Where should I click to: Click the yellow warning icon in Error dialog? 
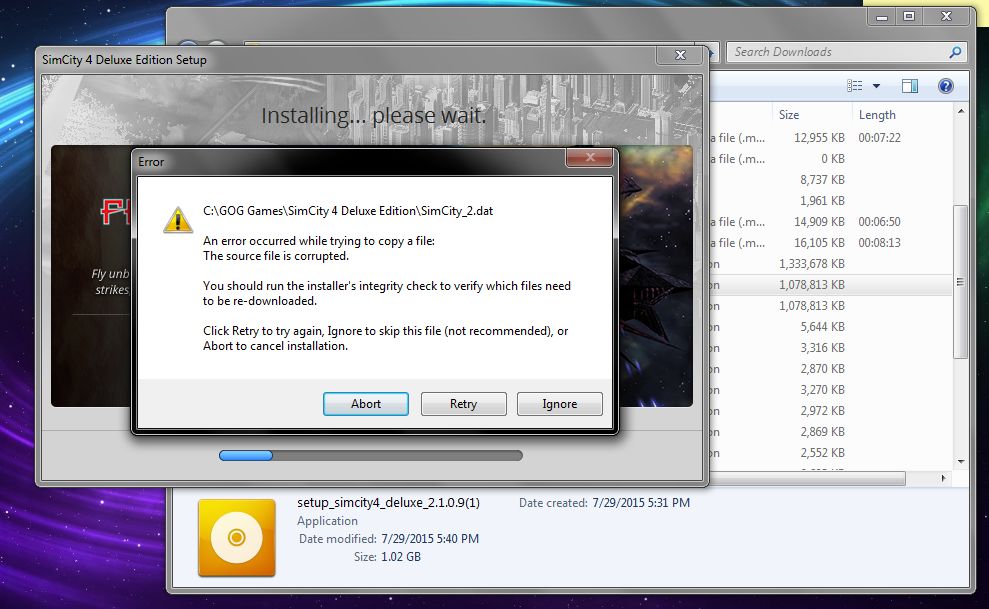coord(178,220)
